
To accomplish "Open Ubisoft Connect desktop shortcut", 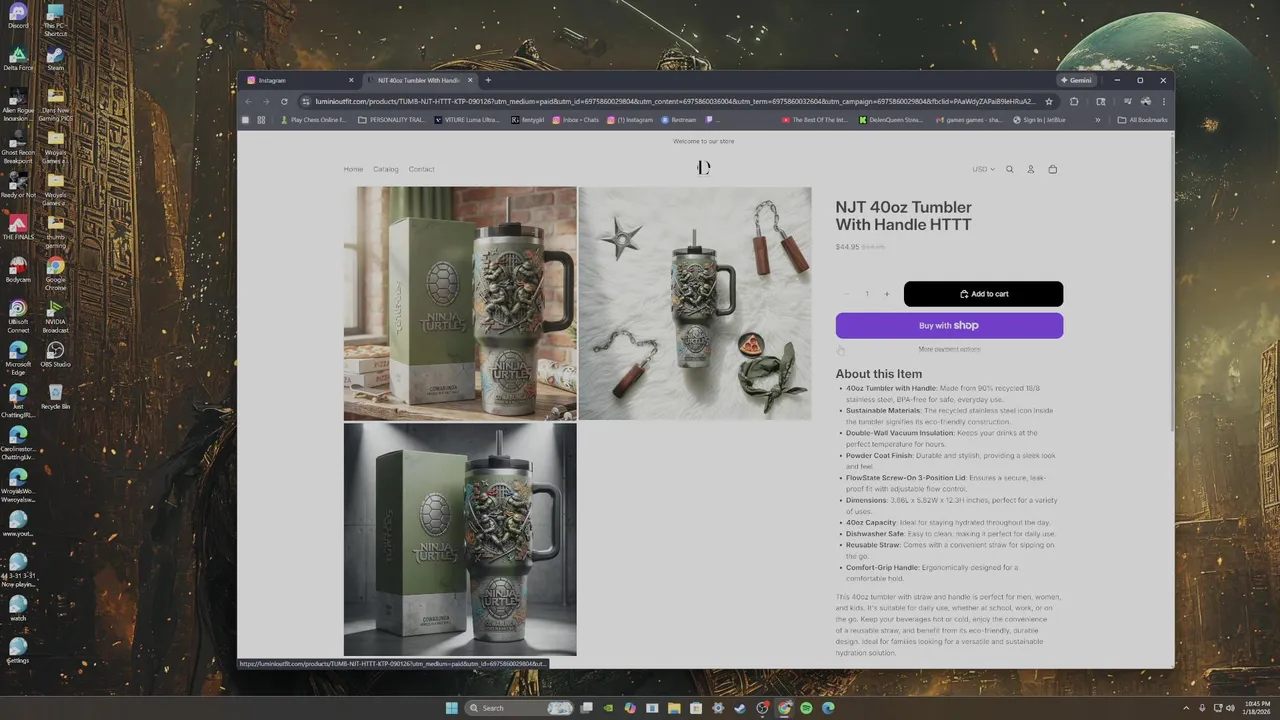I will click(x=18, y=313).
